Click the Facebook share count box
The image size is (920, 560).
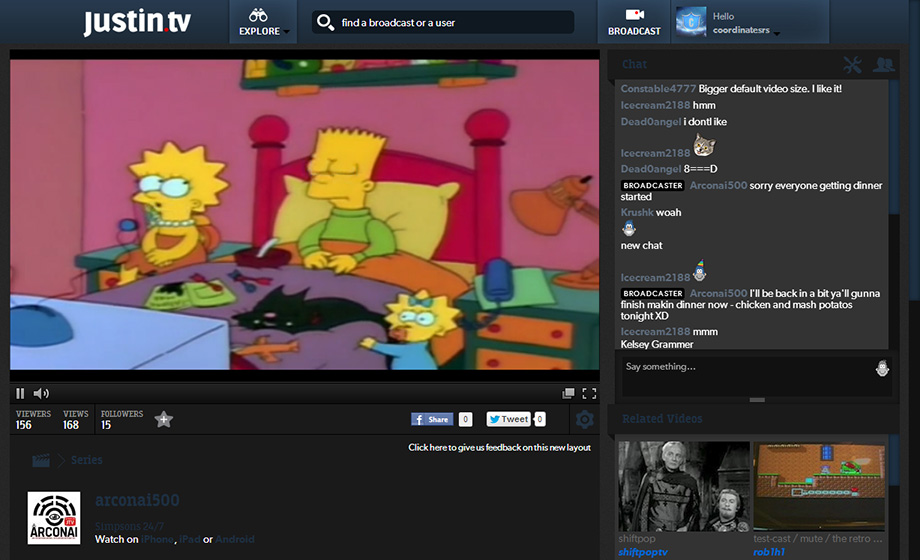pos(465,419)
